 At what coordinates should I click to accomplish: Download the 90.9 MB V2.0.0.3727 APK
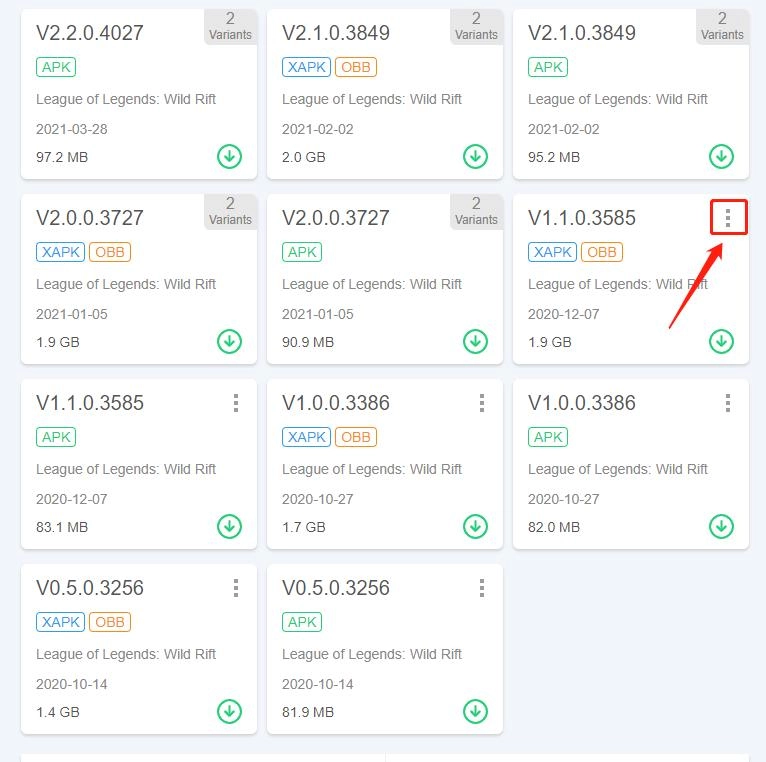point(475,342)
